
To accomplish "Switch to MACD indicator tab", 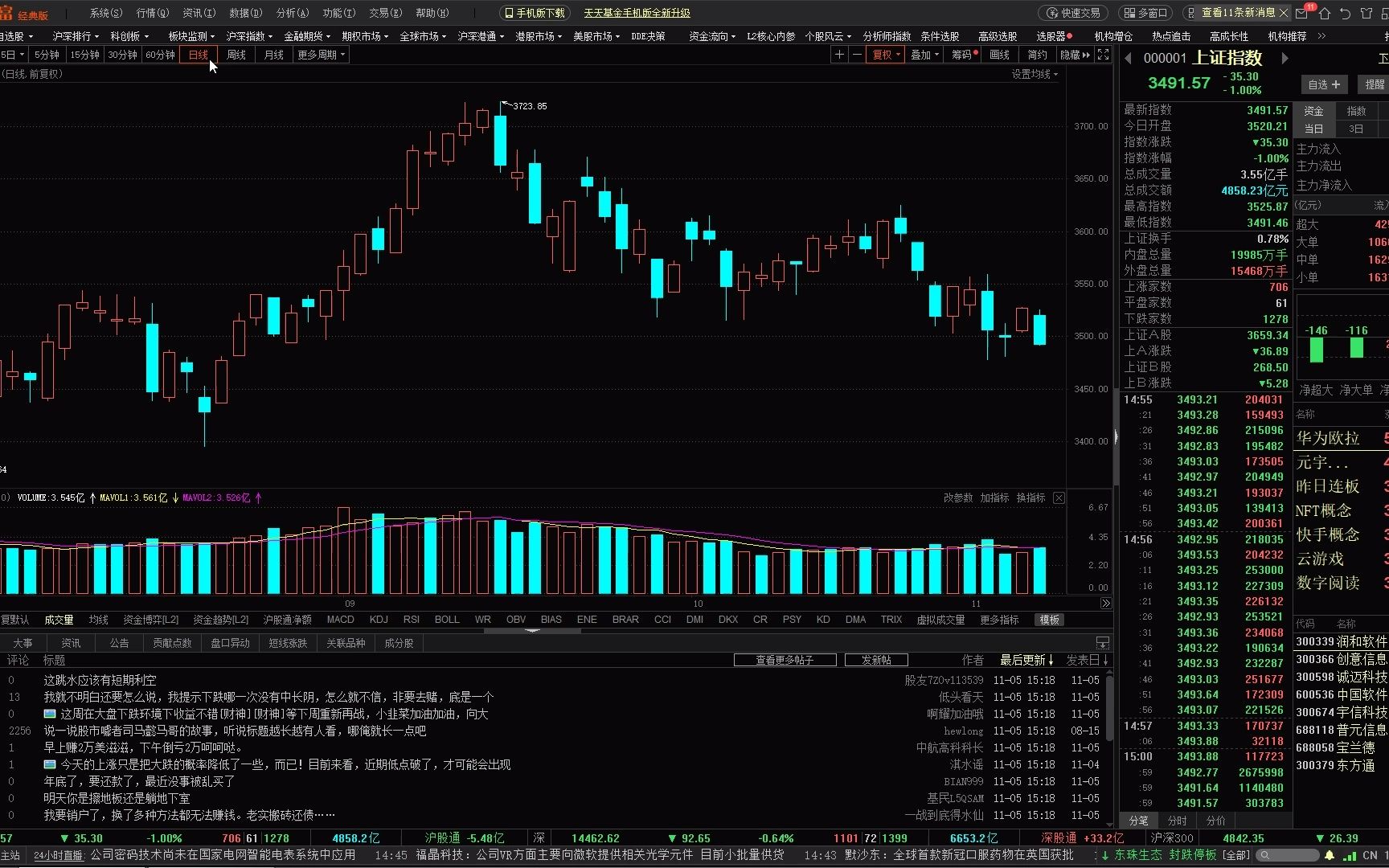I will pos(340,620).
